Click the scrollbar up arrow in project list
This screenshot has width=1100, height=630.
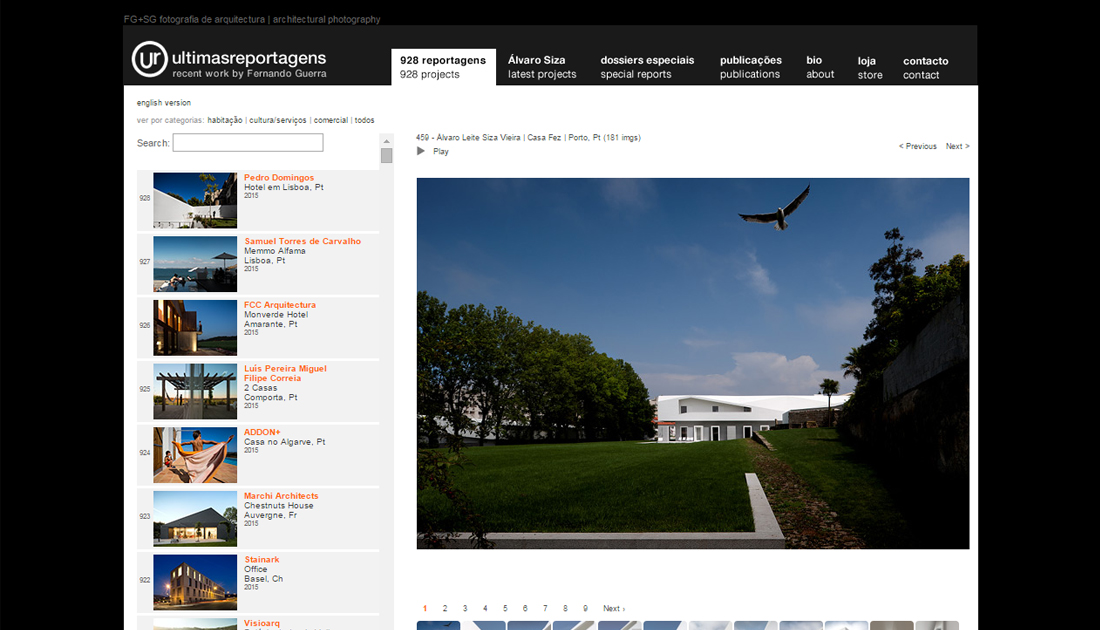click(x=386, y=141)
